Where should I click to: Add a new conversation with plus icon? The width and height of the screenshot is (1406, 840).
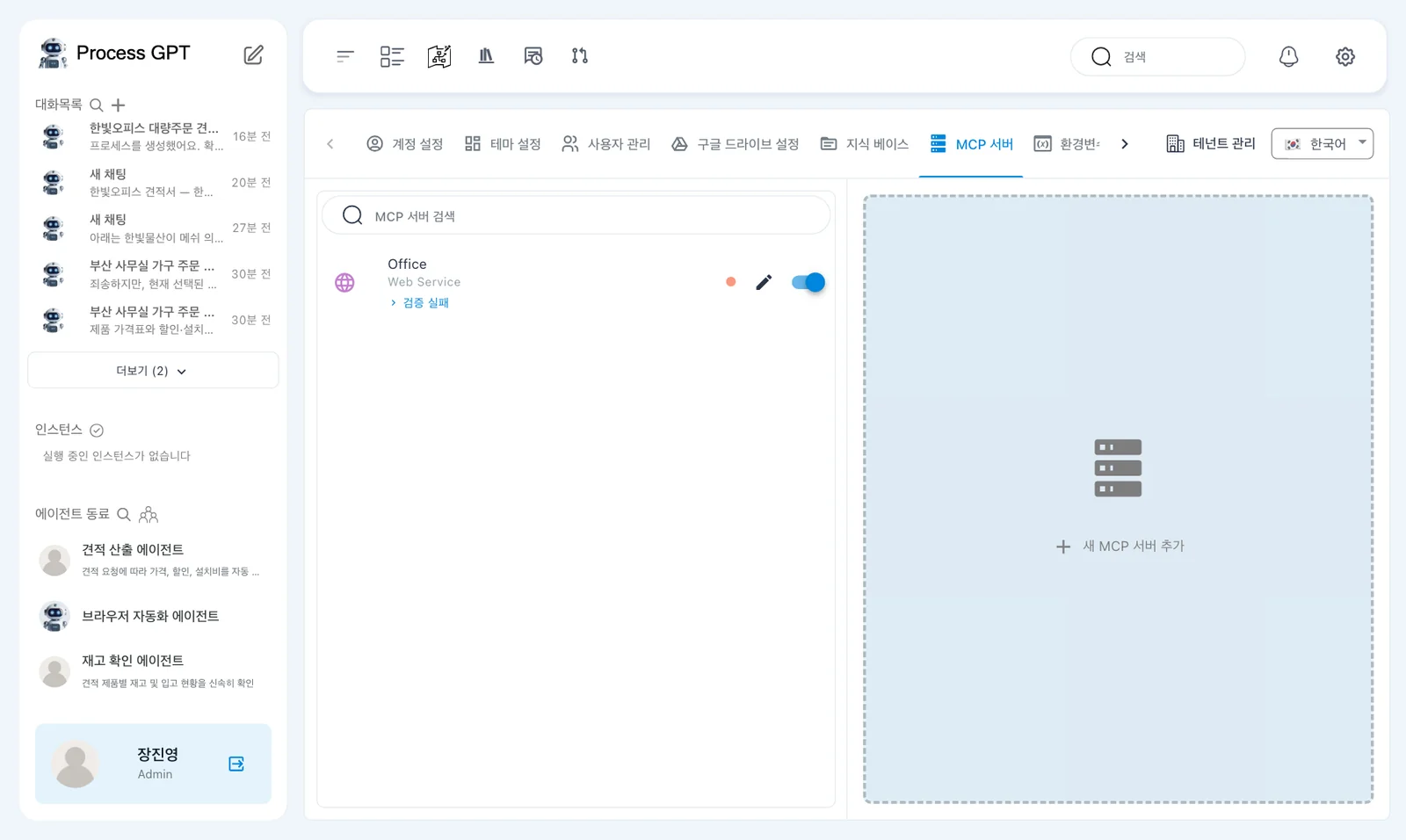(119, 105)
